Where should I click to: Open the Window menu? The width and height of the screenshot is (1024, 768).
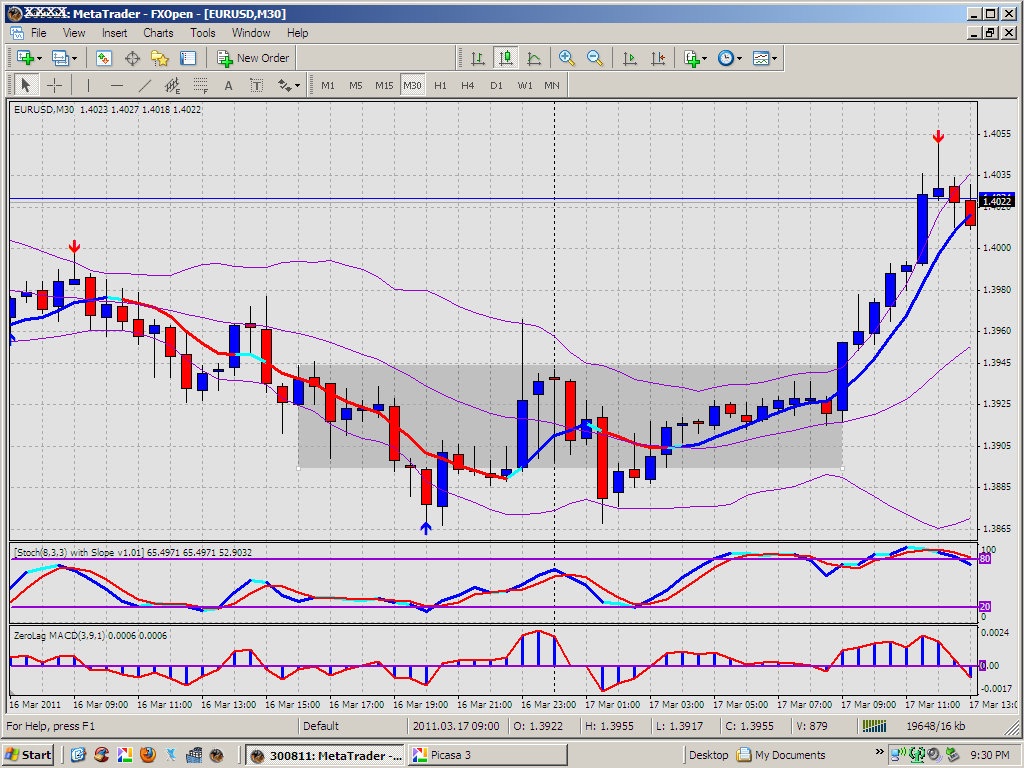coord(251,33)
